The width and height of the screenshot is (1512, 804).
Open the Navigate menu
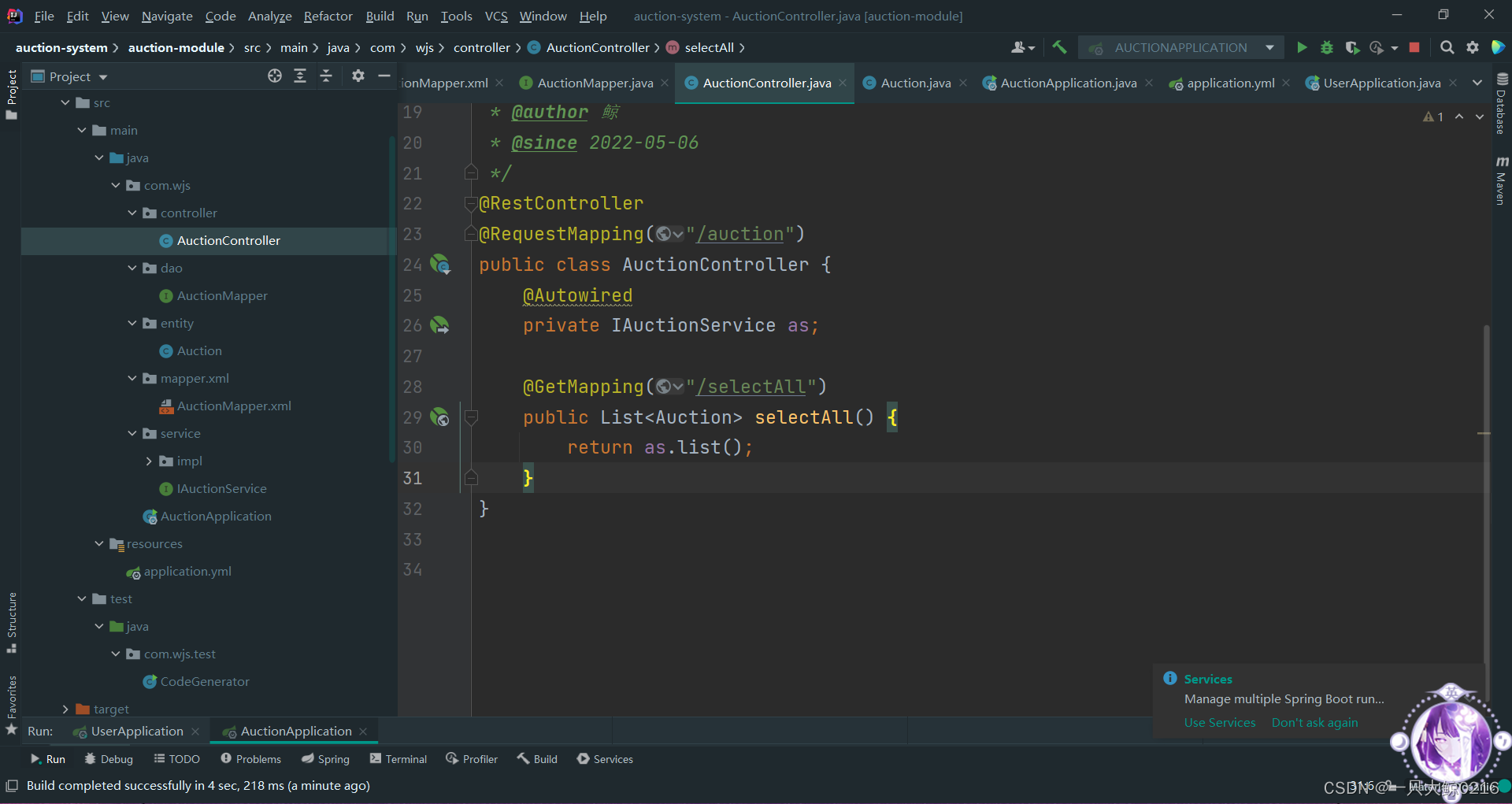point(167,16)
